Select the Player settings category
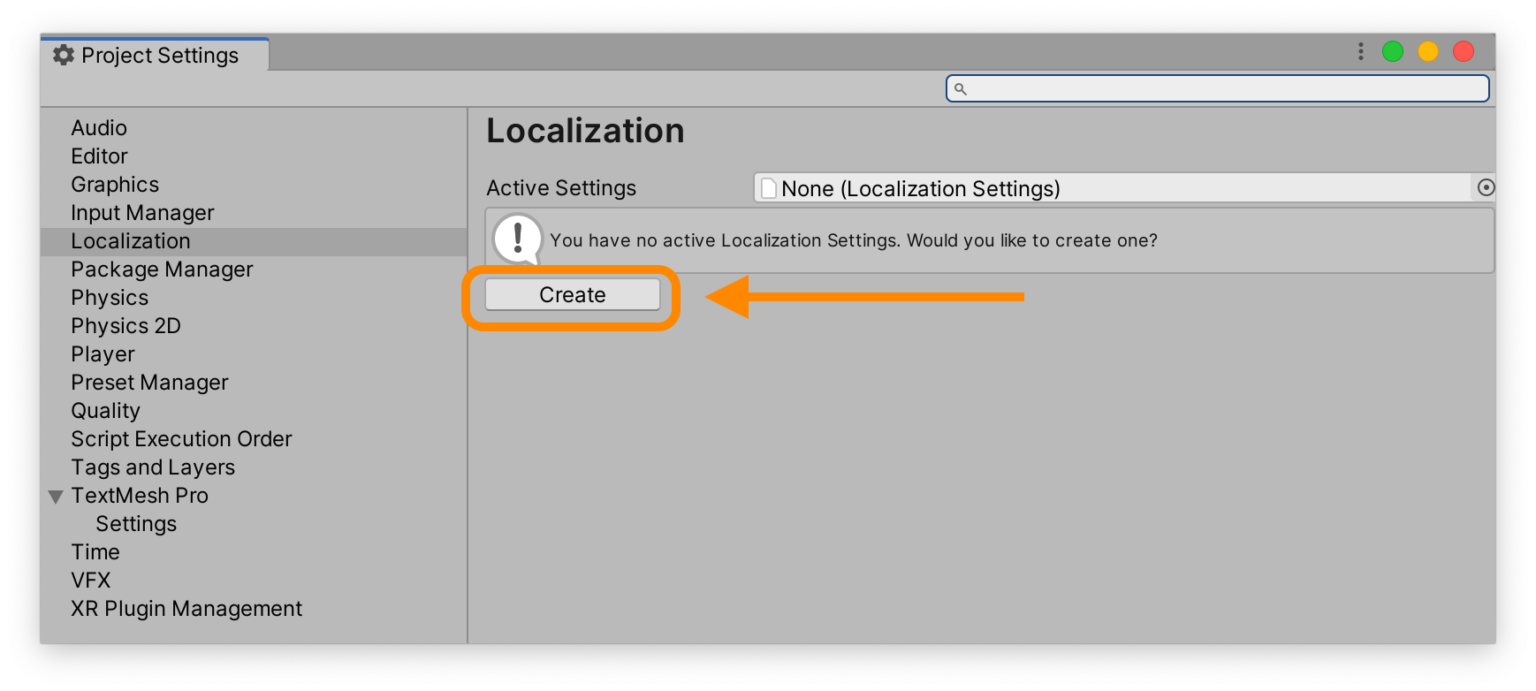 [103, 354]
